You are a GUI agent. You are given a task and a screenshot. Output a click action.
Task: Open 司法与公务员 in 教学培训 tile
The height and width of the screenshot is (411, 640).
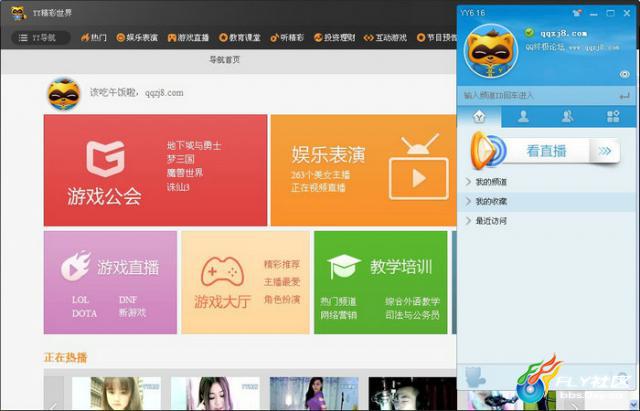(x=412, y=315)
